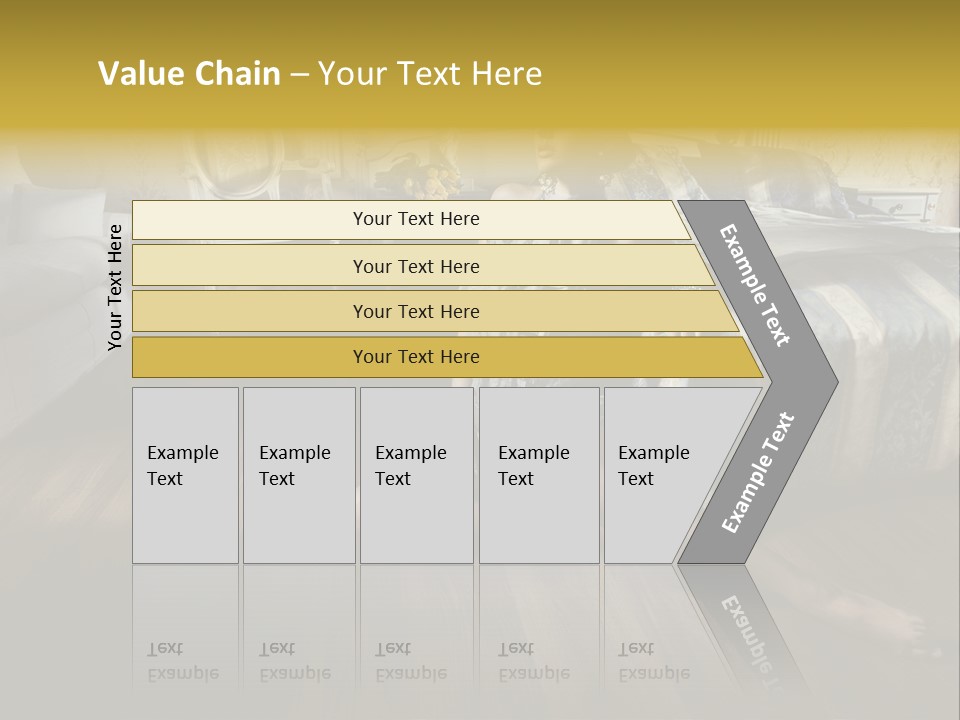Select the third bar from the top
The image size is (960, 720).
pos(415,312)
